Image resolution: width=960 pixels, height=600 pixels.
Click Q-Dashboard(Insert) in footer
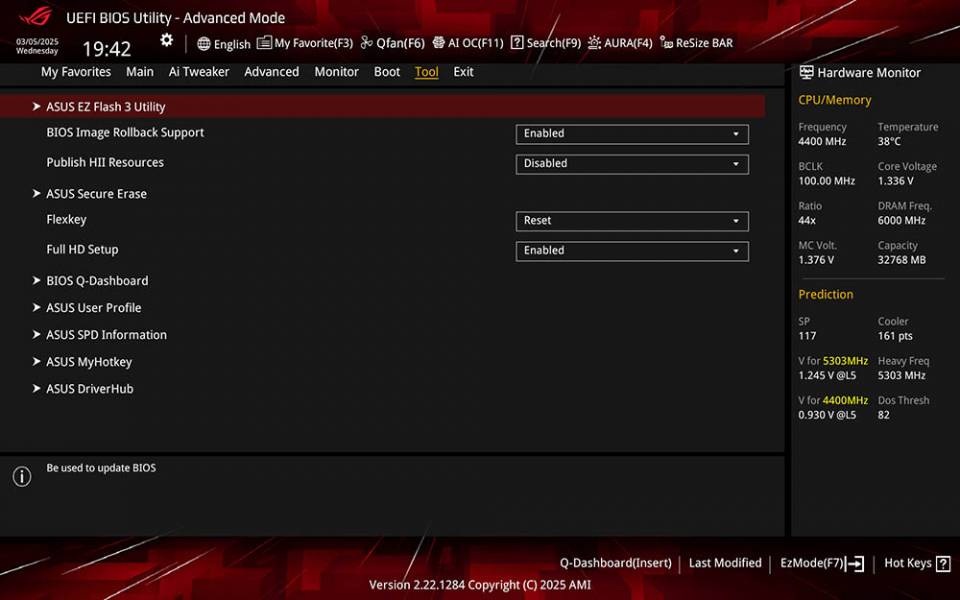coord(615,563)
